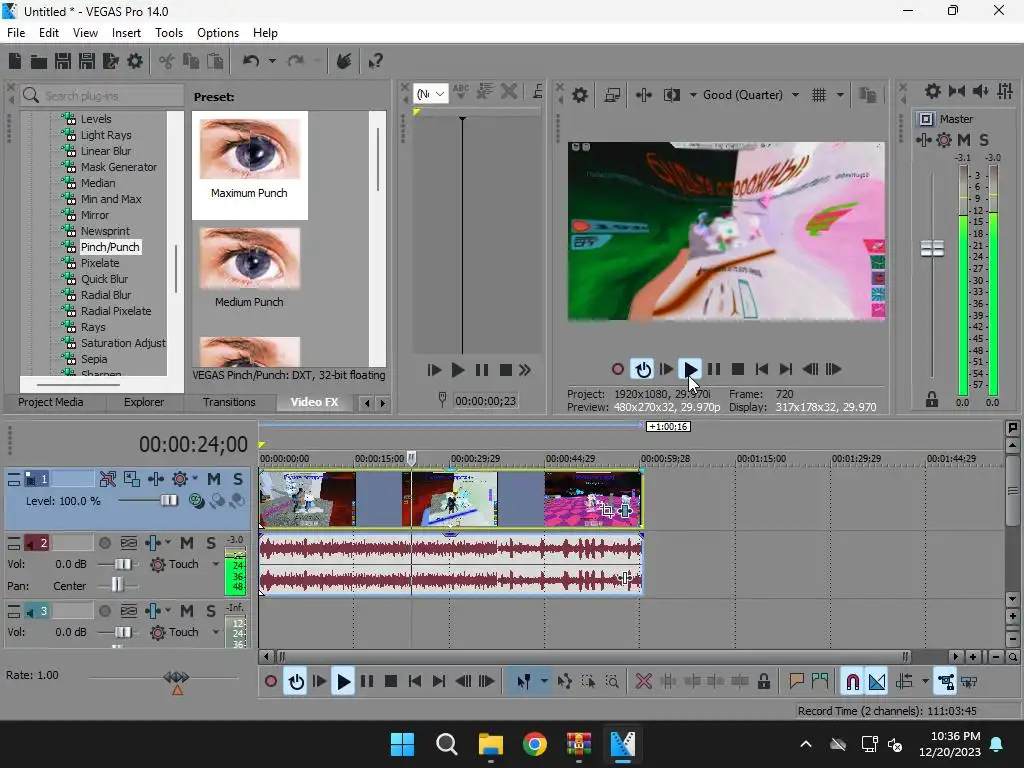Click the Dim Output speaker icon

coord(981,91)
